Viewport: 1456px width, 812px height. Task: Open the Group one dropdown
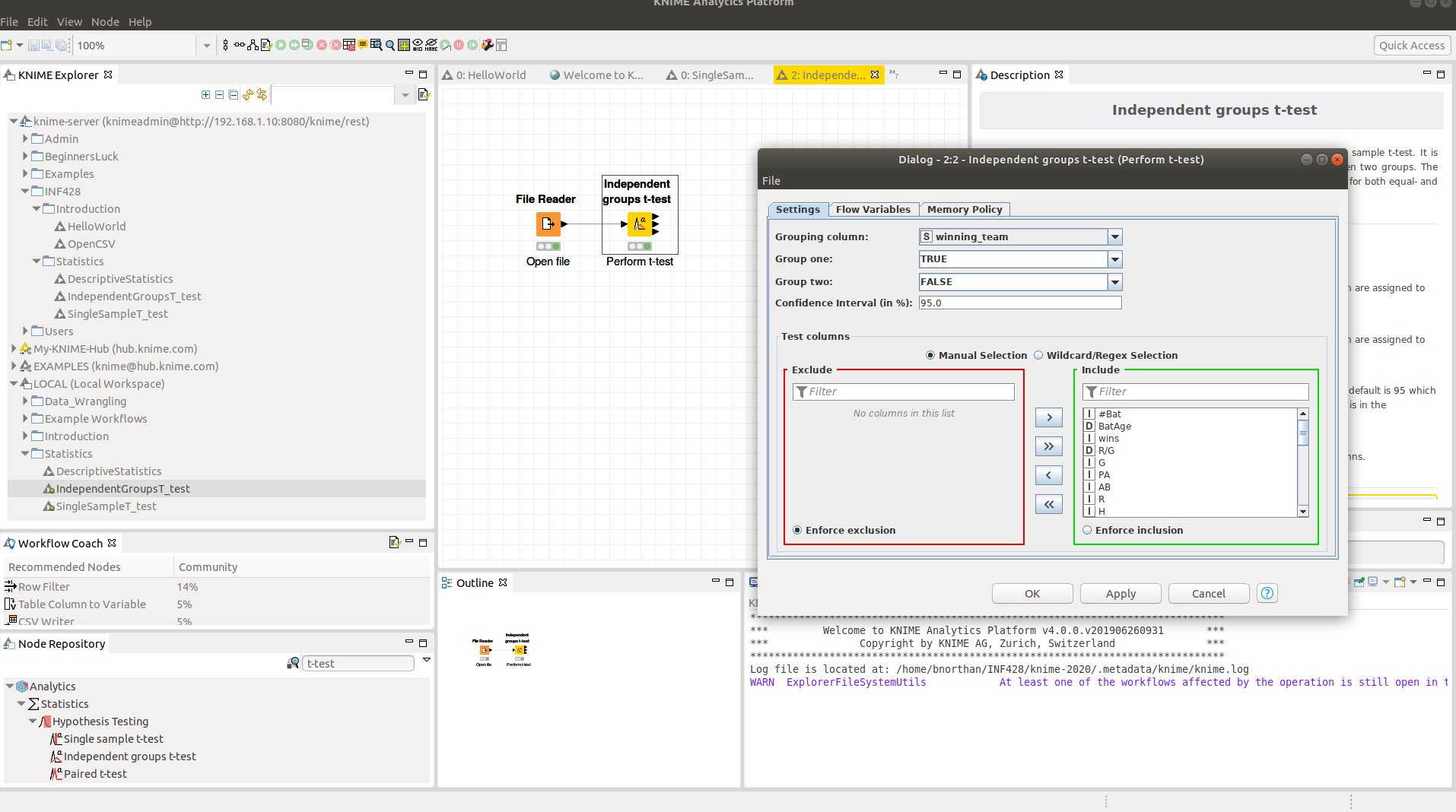[x=1114, y=259]
